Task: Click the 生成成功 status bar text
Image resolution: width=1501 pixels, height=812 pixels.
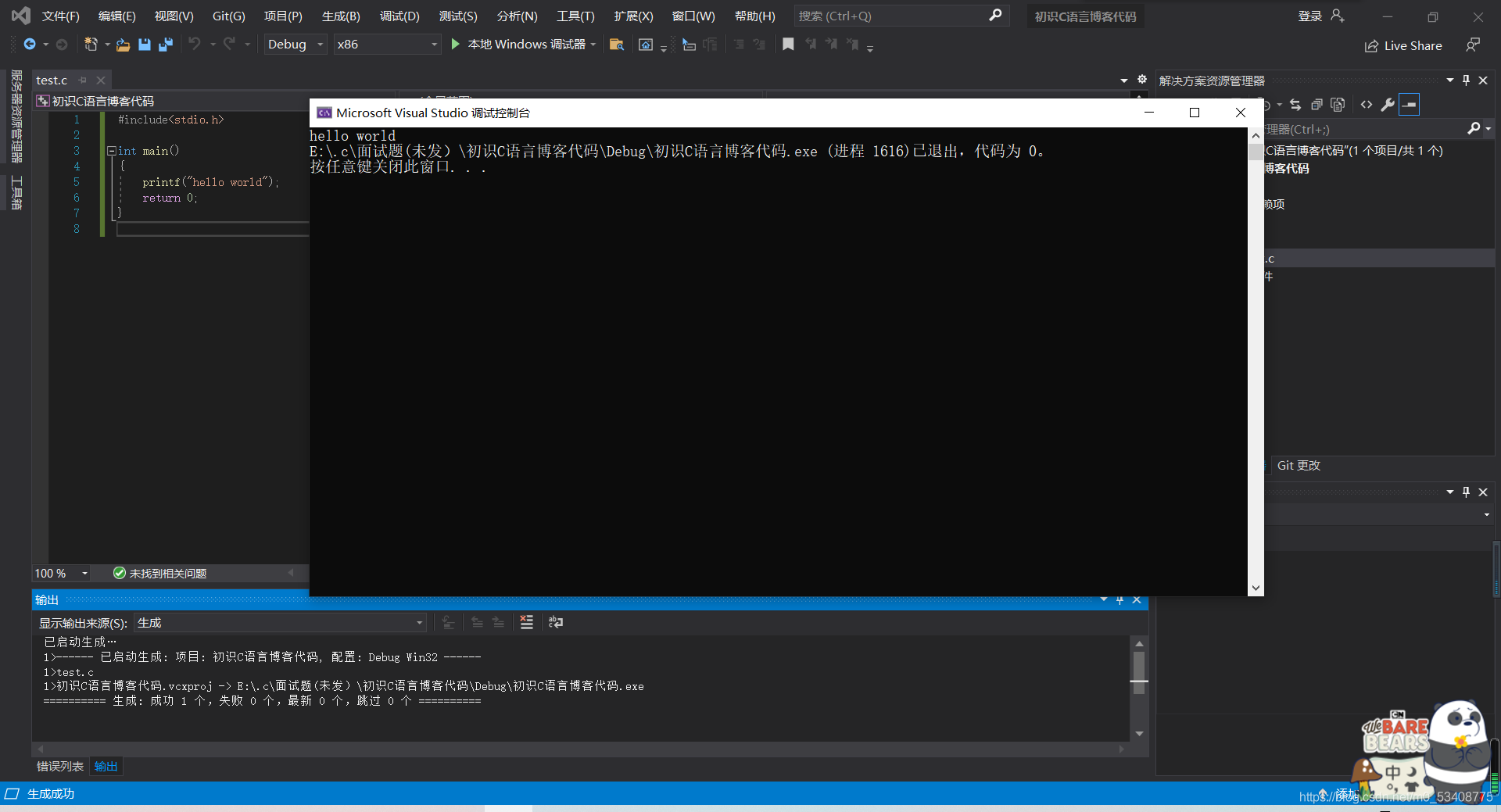Action: click(51, 793)
